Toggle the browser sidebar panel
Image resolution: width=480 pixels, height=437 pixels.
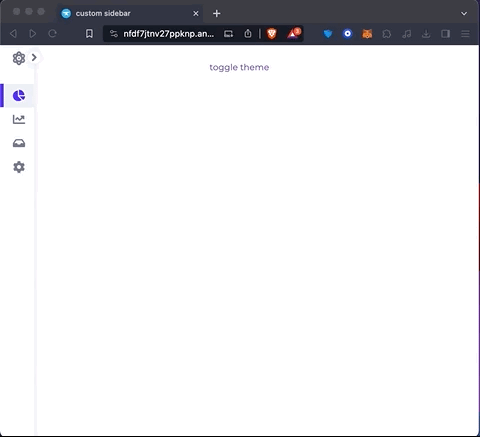pos(446,34)
